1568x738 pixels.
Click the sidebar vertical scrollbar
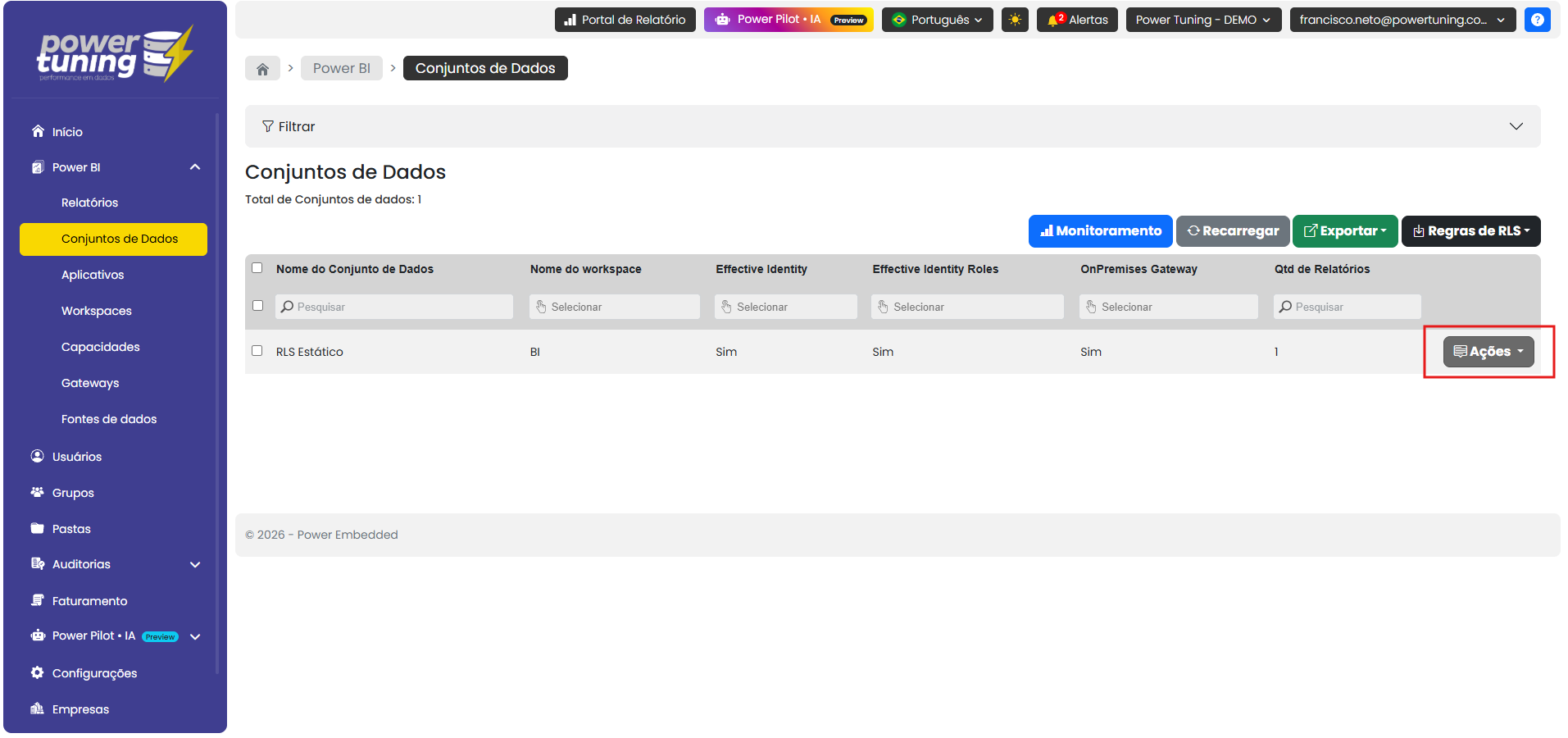coord(217,394)
